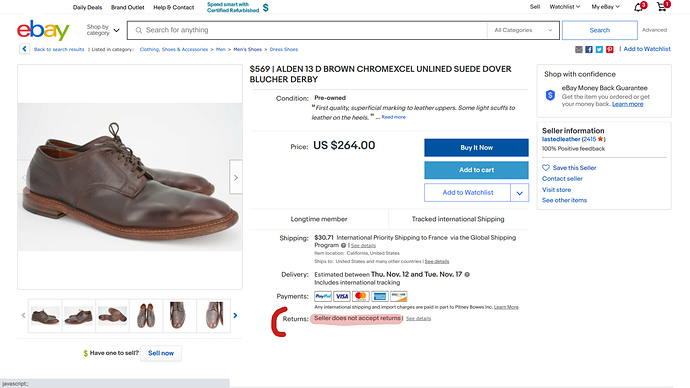690x388 pixels.
Task: Expand Add to Watchlist dropdown arrow
Action: (x=519, y=193)
